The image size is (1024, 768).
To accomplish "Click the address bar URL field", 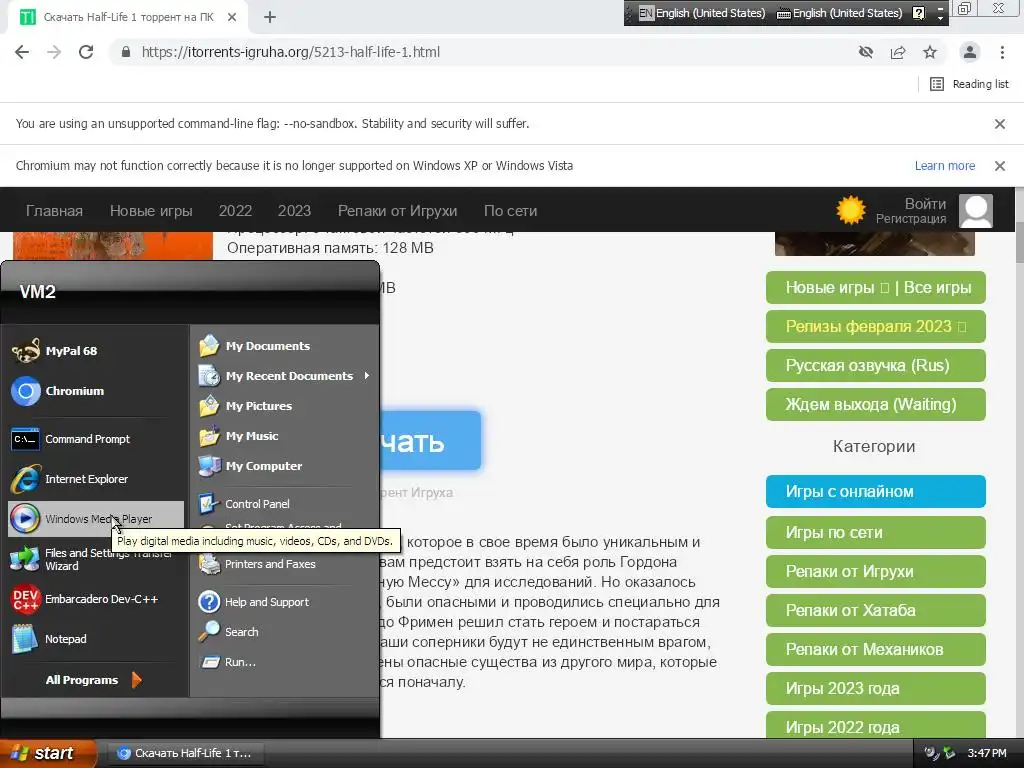I will click(483, 52).
